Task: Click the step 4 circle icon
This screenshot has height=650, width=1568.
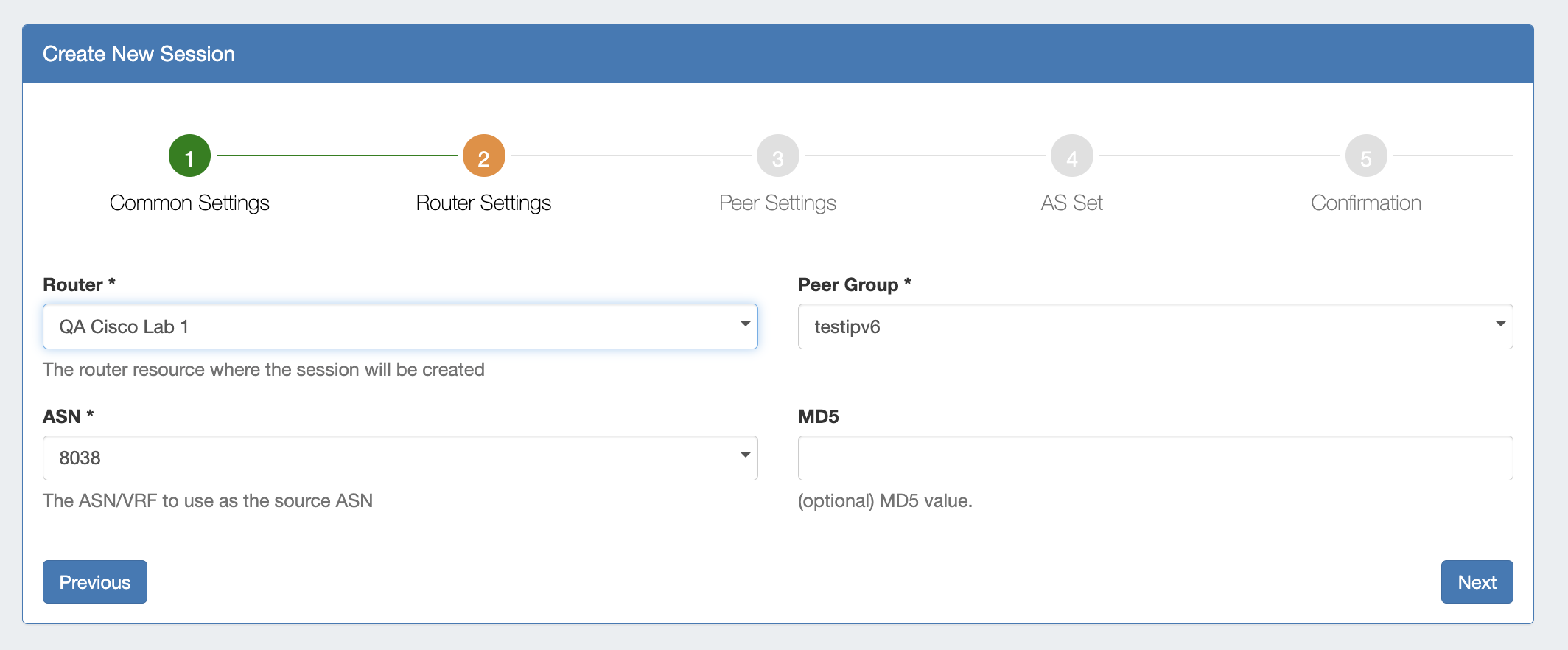Action: point(1071,156)
